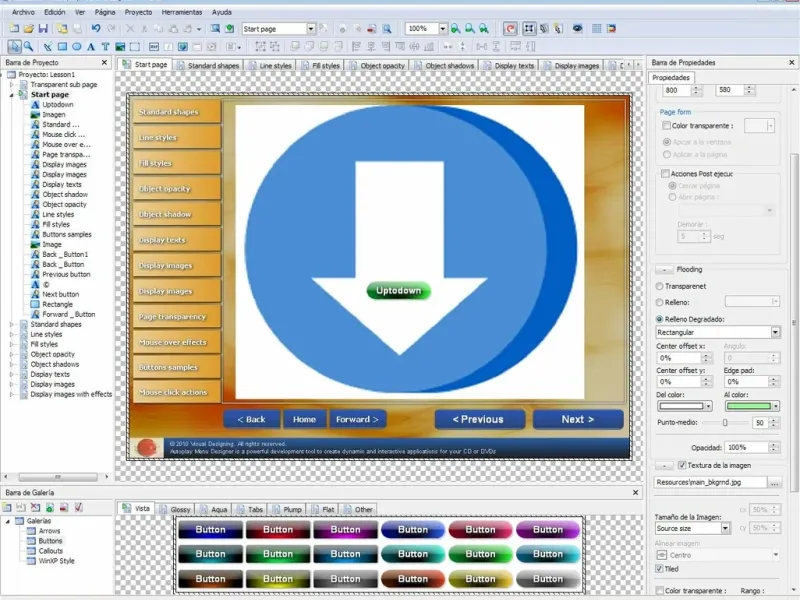Open the Archivo menu
Image resolution: width=800 pixels, height=600 pixels.
click(x=23, y=12)
